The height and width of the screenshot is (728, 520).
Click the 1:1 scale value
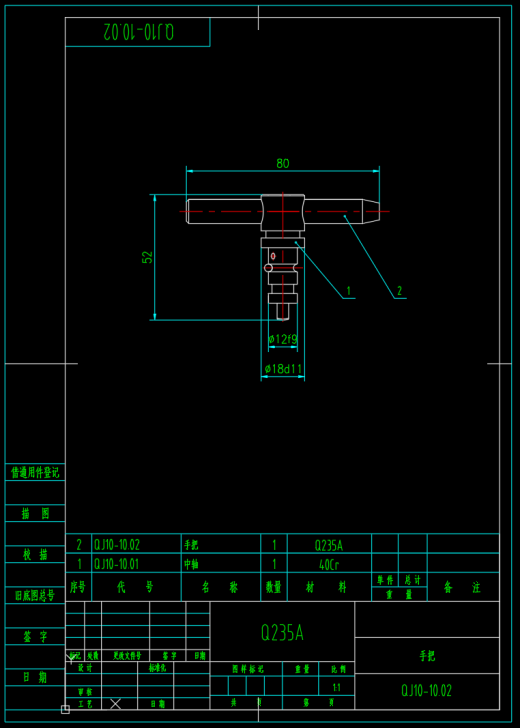(x=337, y=687)
